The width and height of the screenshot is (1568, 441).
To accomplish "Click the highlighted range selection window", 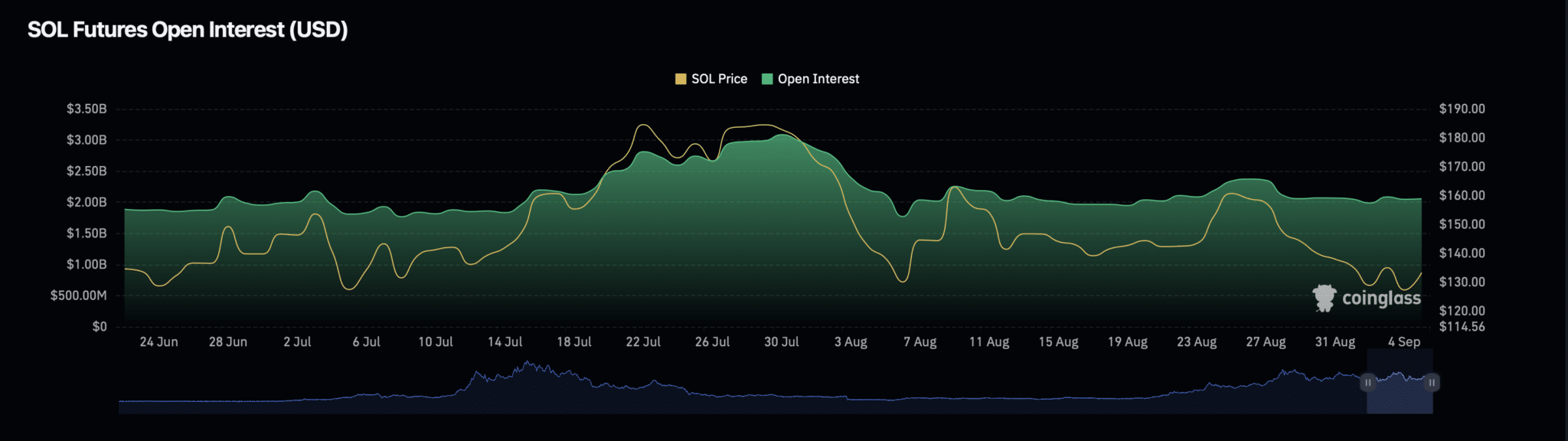I will click(1400, 381).
